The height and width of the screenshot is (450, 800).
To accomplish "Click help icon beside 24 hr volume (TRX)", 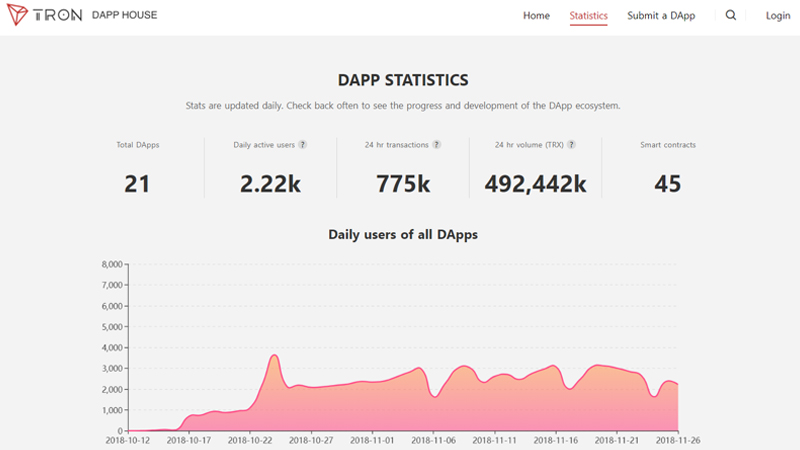I will click(571, 145).
